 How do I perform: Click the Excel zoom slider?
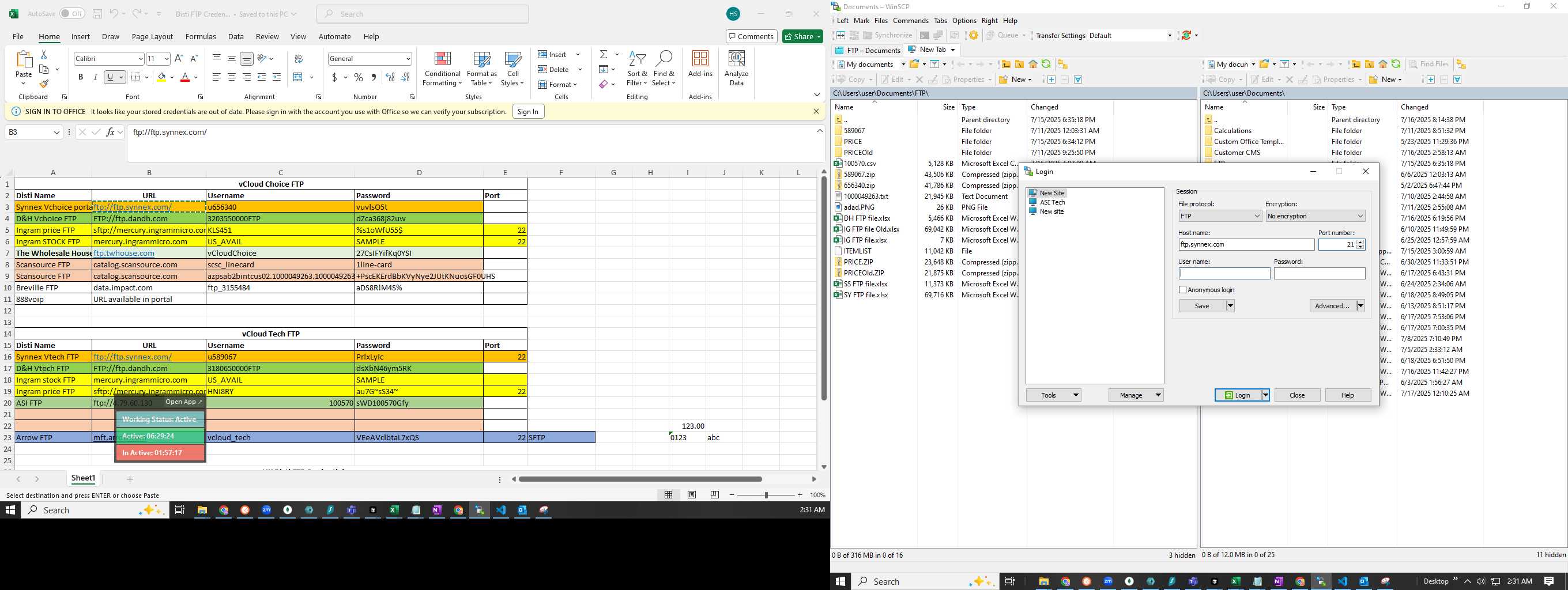click(766, 495)
